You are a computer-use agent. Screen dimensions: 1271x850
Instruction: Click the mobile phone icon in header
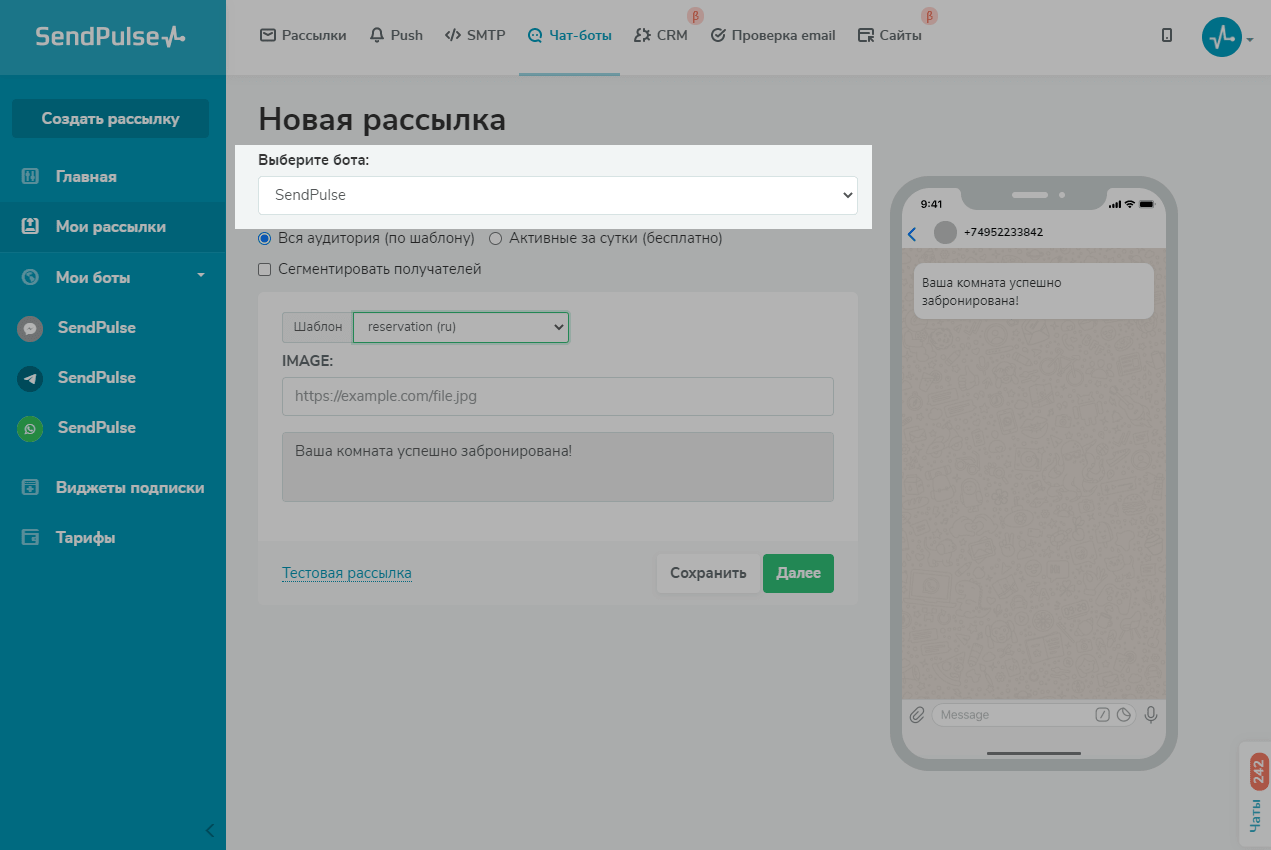(x=1166, y=35)
